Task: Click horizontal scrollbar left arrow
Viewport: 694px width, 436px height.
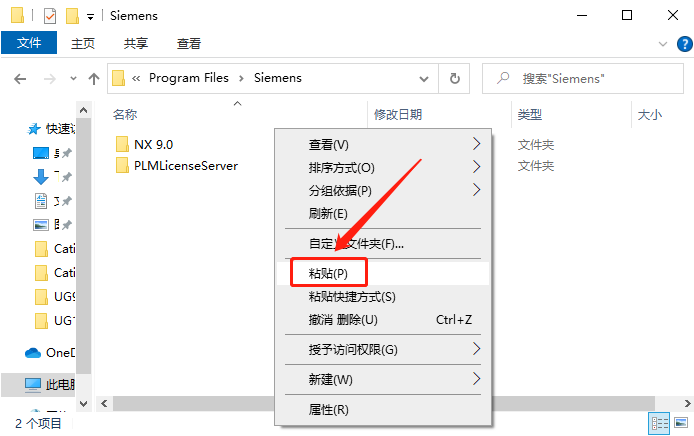Action: pyautogui.click(x=104, y=403)
